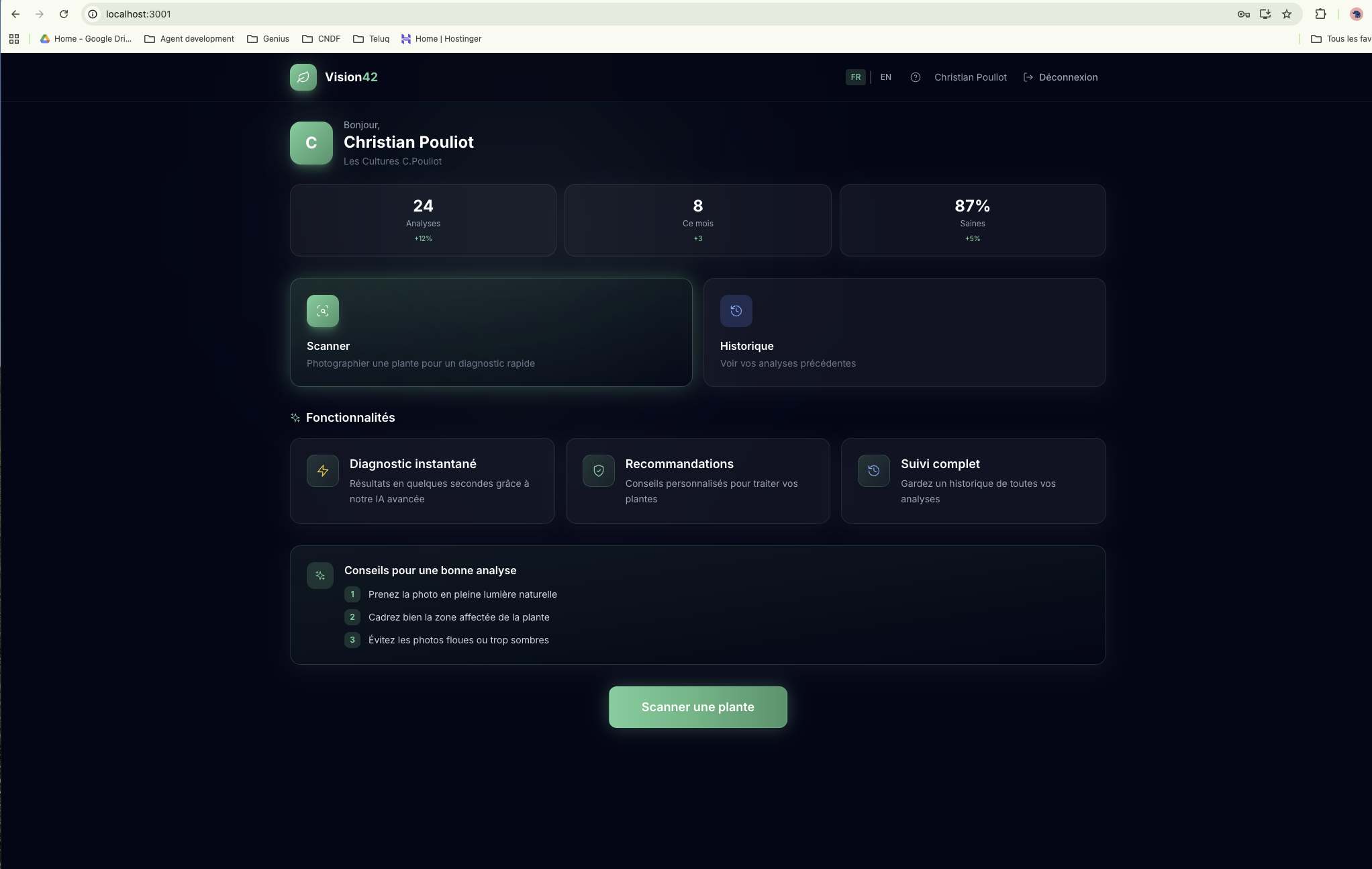This screenshot has width=1372, height=869.
Task: Click the green C avatar tile
Action: click(x=311, y=143)
